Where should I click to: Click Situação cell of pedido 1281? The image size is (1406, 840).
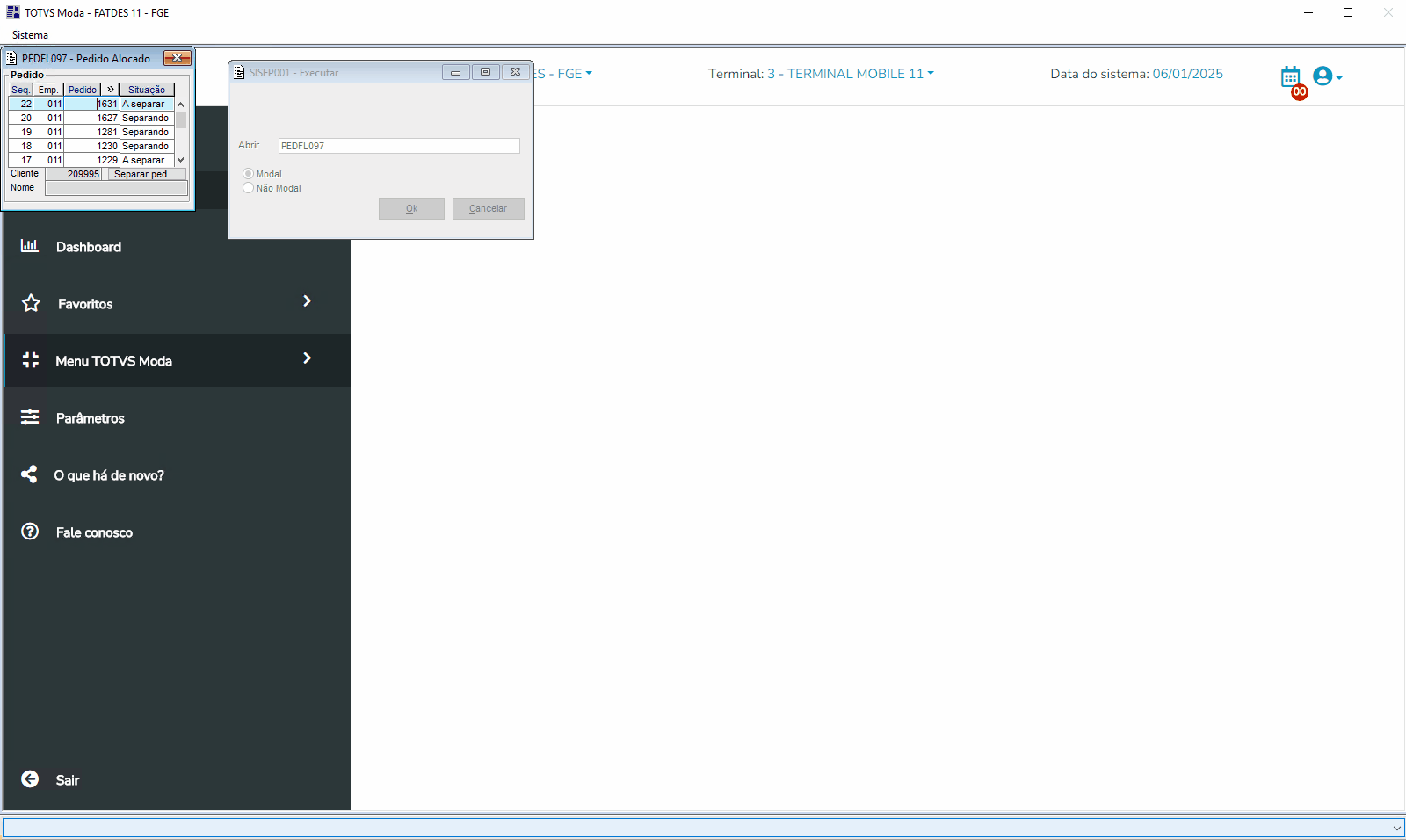(x=147, y=132)
